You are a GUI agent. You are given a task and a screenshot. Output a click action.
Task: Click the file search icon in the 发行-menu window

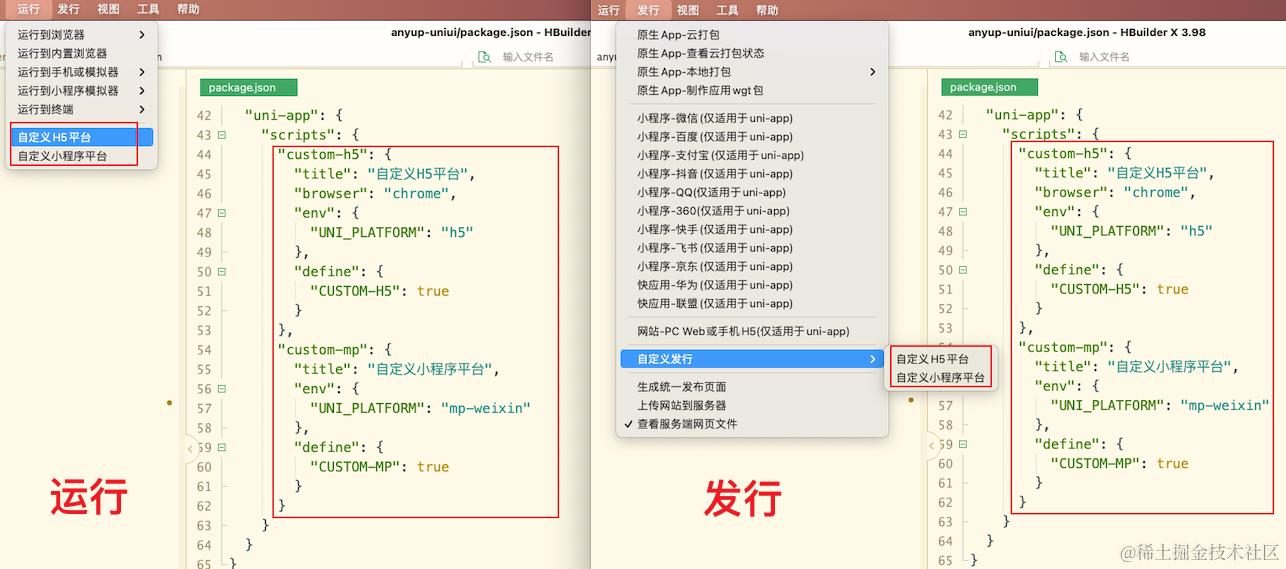(x=1062, y=57)
